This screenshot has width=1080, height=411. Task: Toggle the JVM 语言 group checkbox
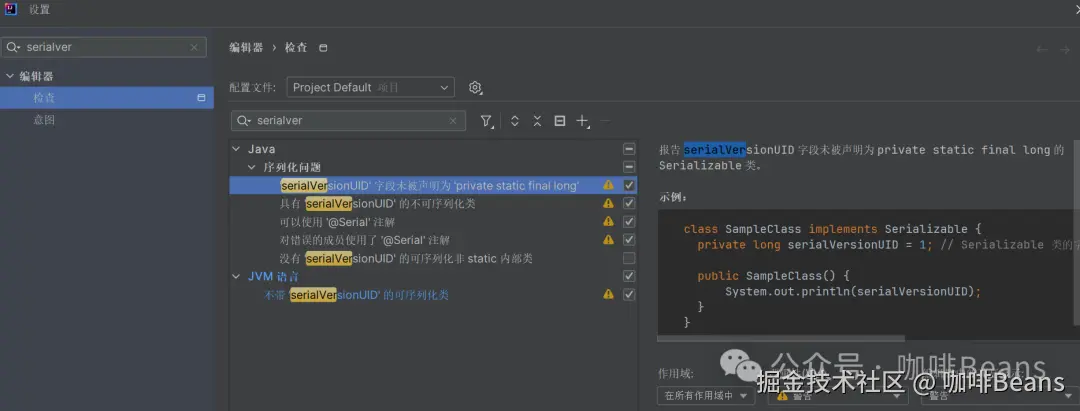click(x=629, y=276)
